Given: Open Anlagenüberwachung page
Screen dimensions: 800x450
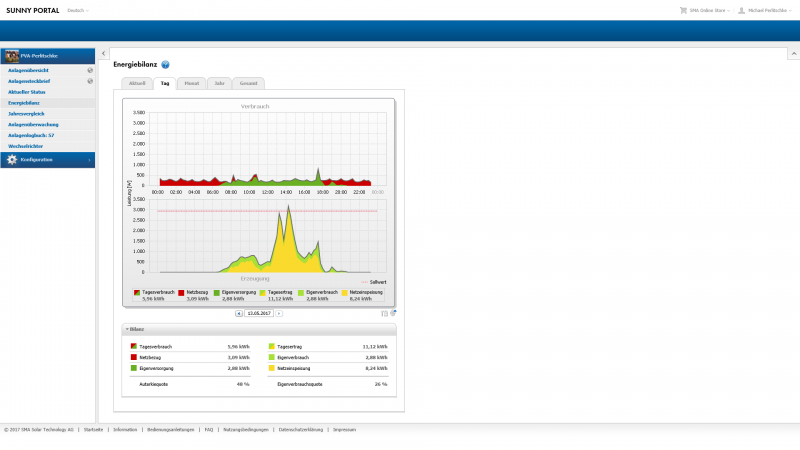Looking at the screenshot, I should point(33,124).
